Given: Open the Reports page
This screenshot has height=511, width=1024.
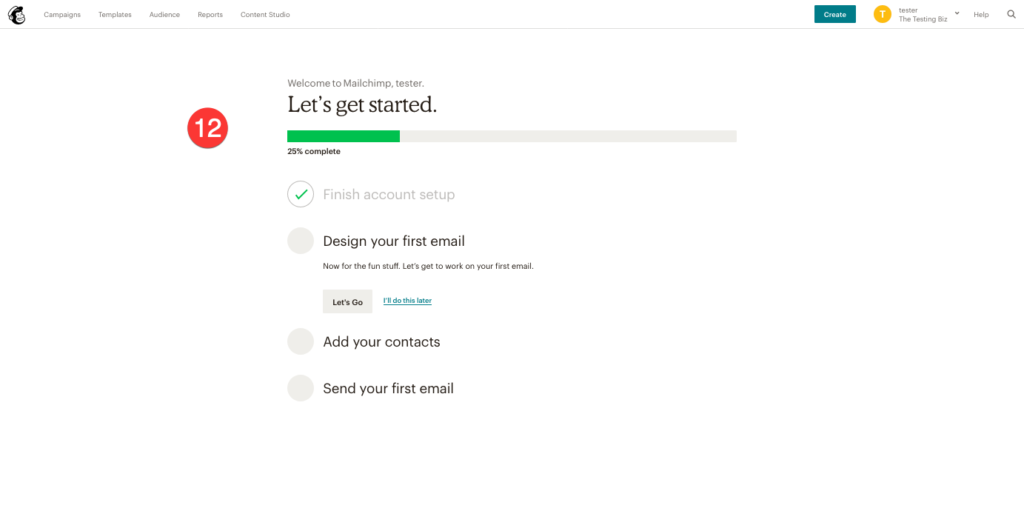Looking at the screenshot, I should point(210,15).
